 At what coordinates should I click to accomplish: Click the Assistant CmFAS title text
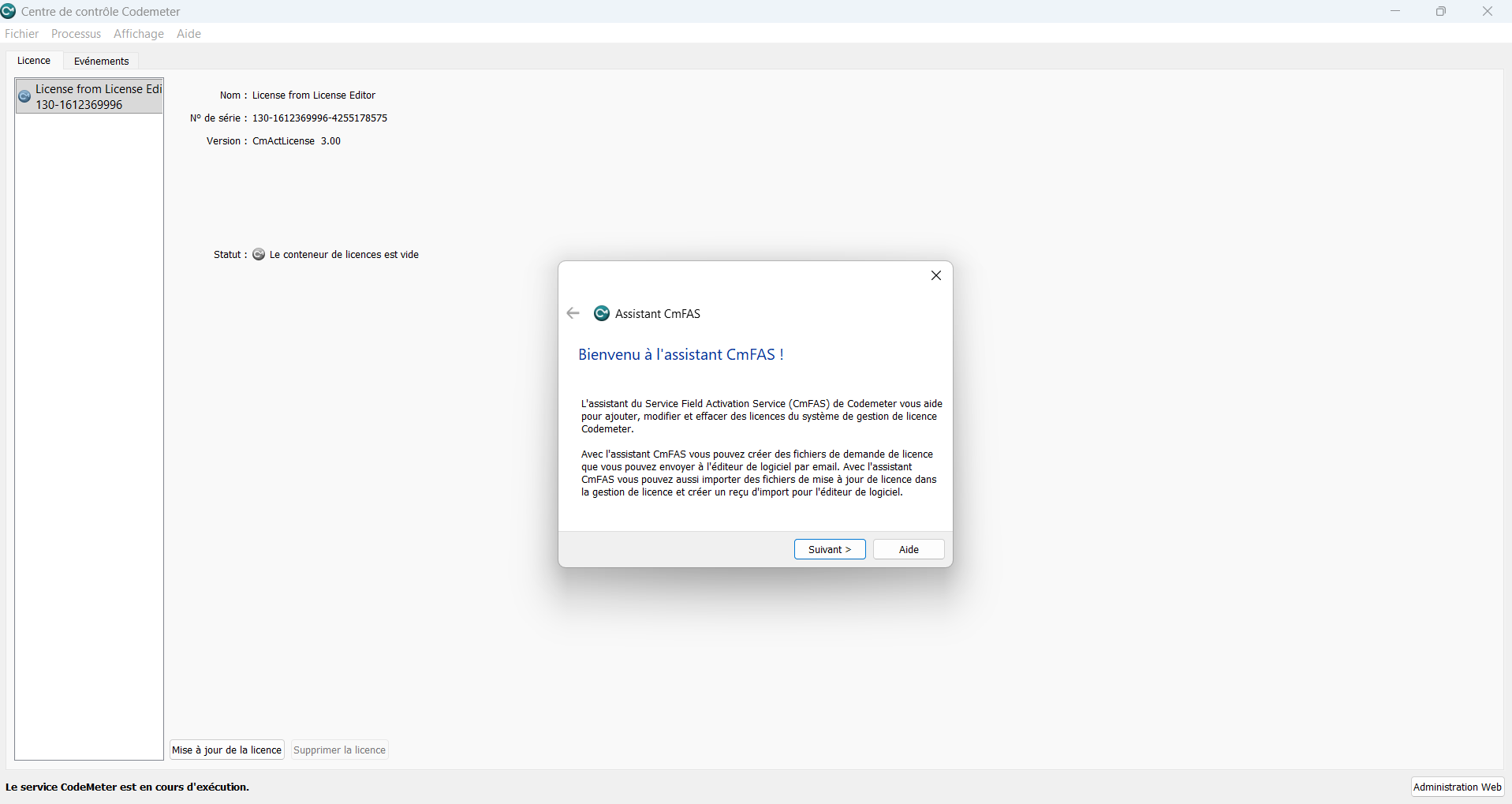click(x=658, y=313)
